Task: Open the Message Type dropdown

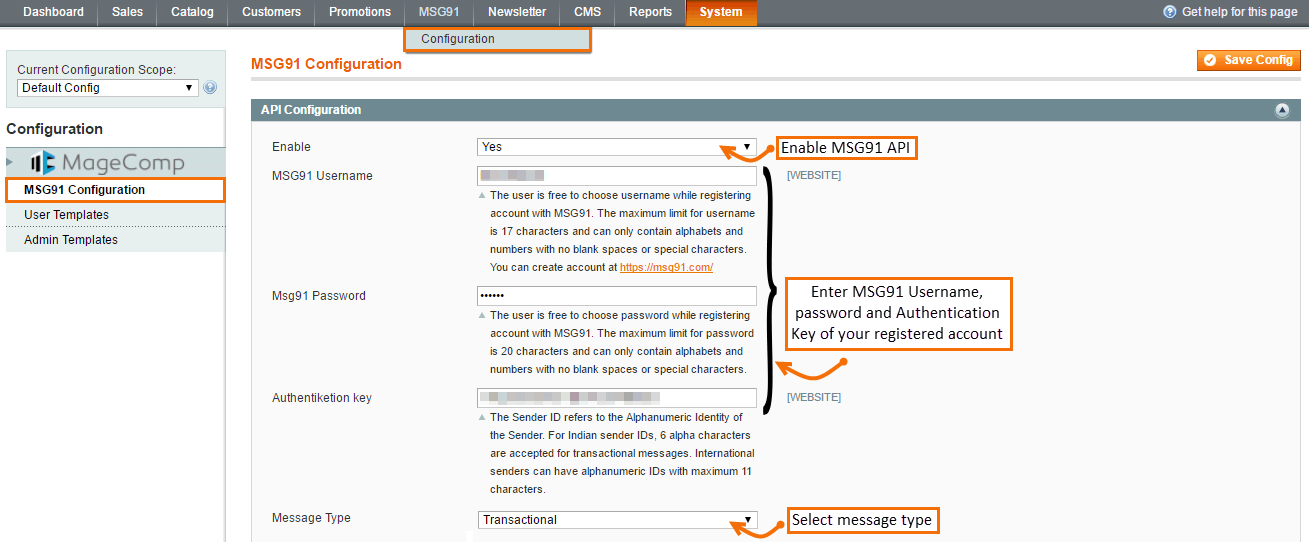Action: point(616,520)
